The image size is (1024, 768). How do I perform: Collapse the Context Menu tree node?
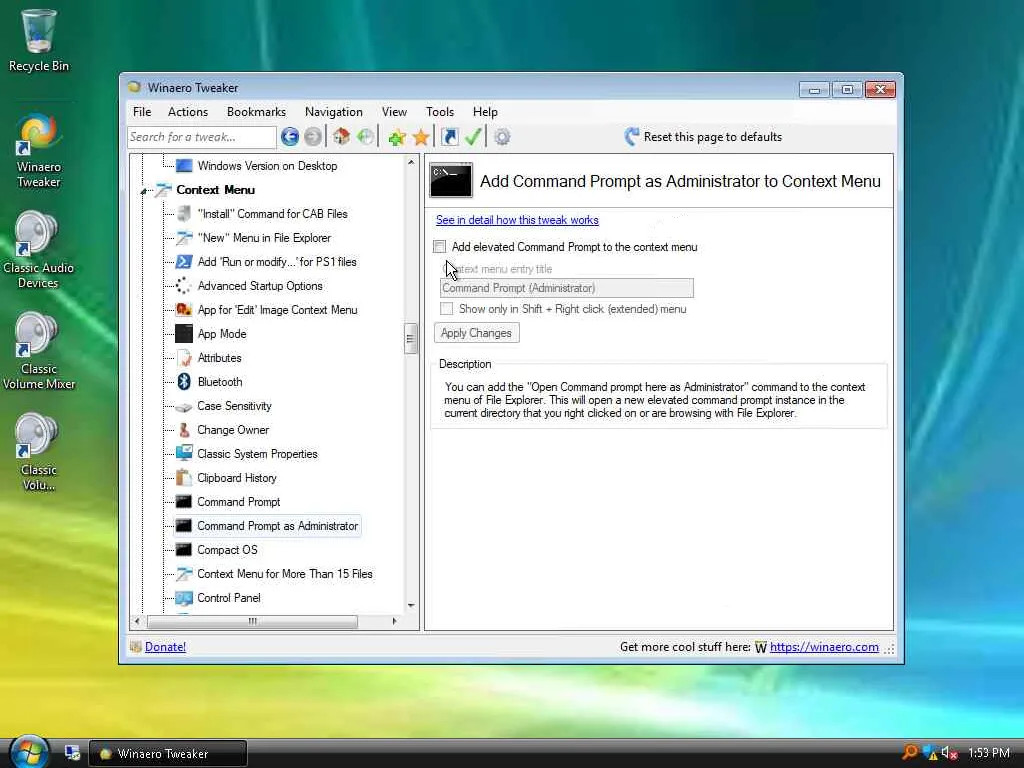click(x=144, y=191)
